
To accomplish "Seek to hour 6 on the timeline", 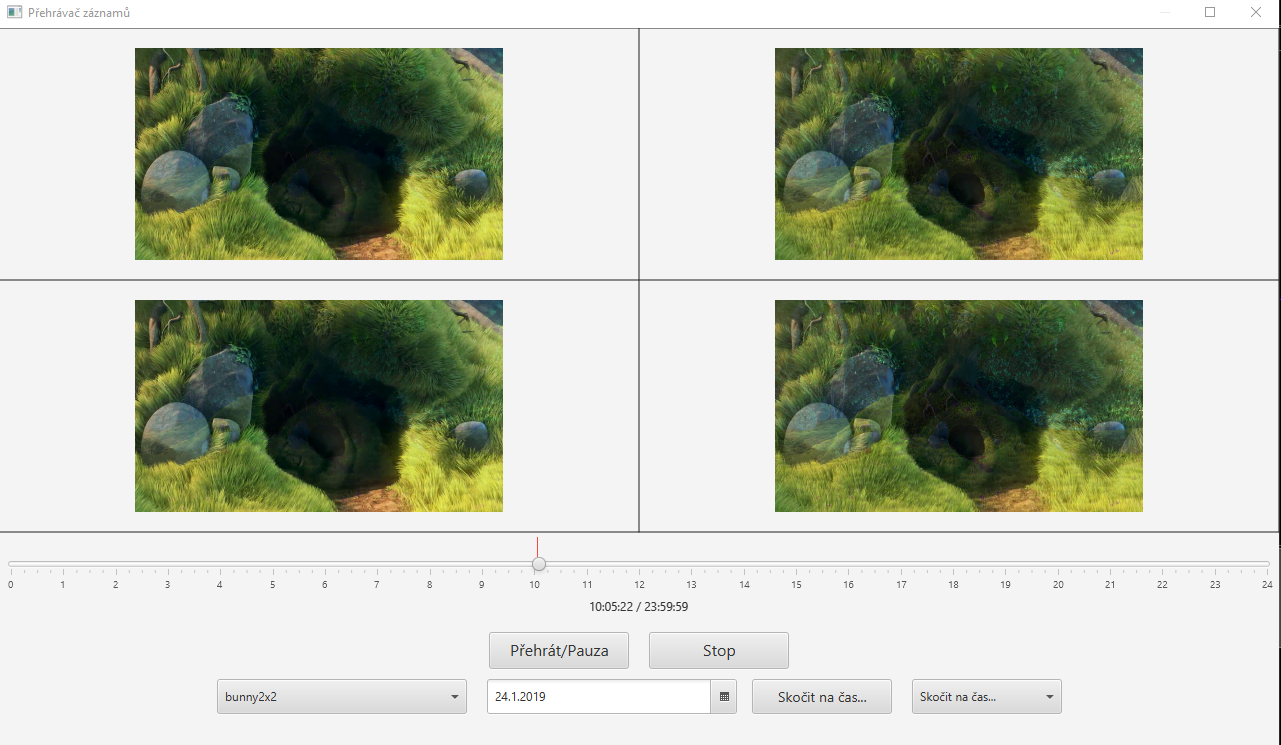I will coord(325,564).
